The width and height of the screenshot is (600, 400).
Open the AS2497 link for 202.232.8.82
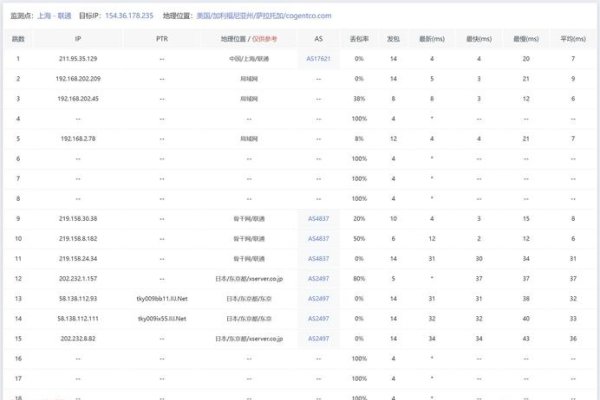(318, 339)
